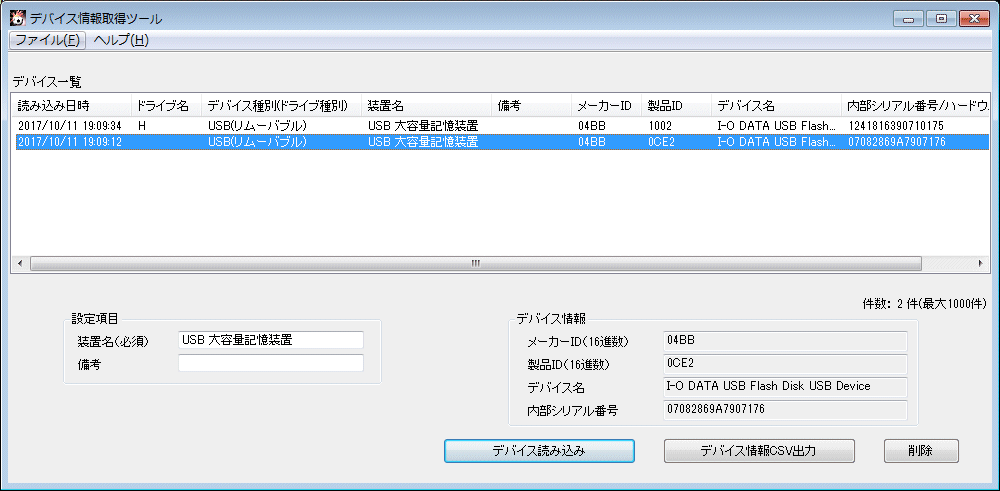Click the horizontal scrollbar thumb
The image size is (1000, 491).
(x=475, y=263)
